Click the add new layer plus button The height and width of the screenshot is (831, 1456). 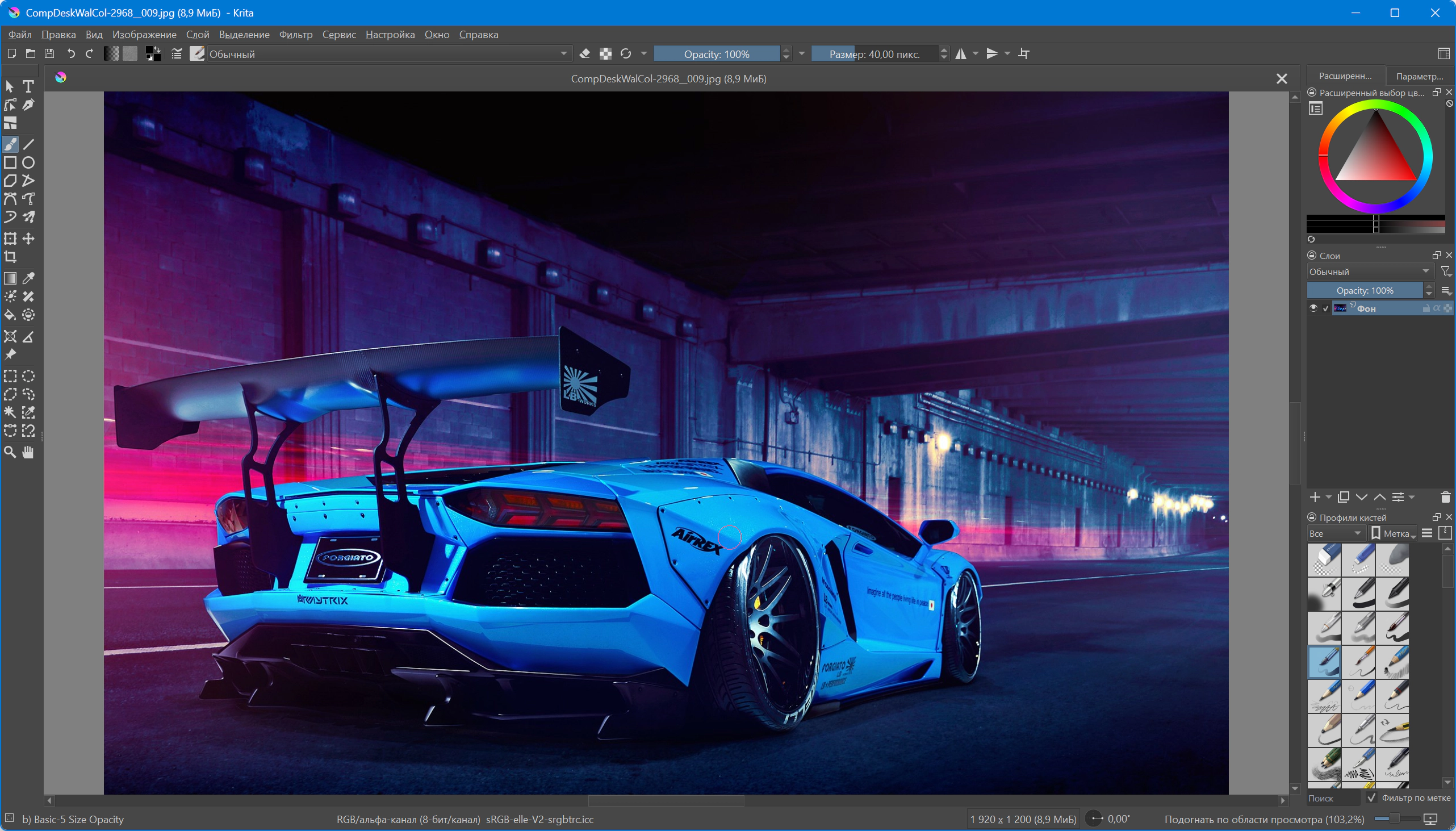(x=1315, y=497)
